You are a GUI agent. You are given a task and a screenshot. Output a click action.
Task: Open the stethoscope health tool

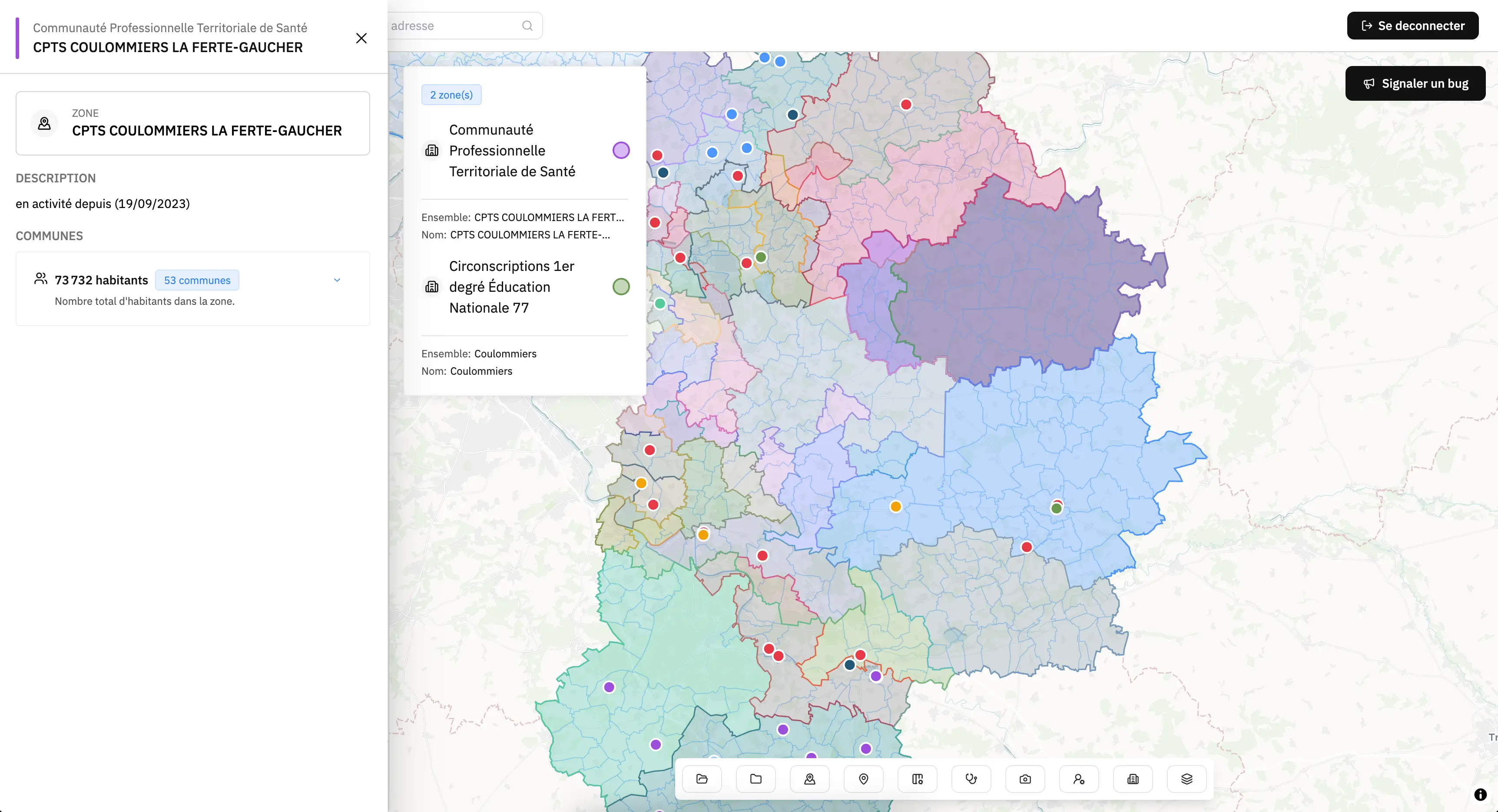click(x=971, y=779)
